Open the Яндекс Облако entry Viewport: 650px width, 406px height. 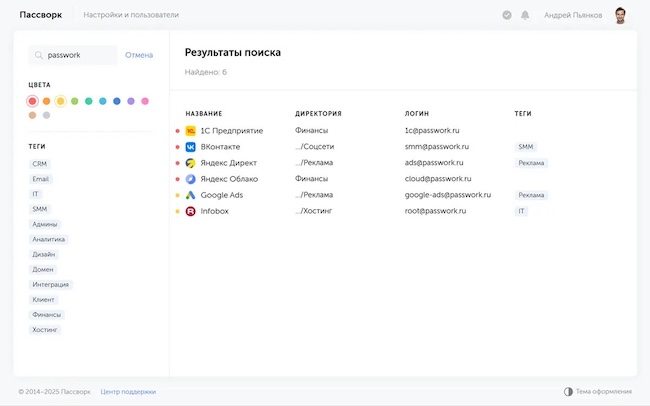coord(229,179)
